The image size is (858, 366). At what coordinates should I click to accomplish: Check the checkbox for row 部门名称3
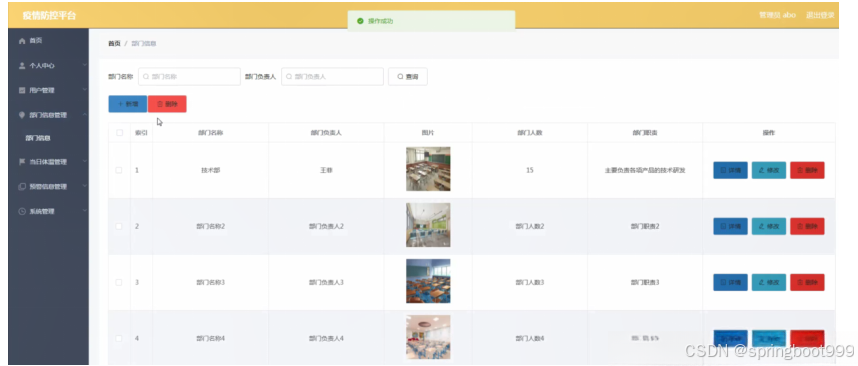[119, 282]
